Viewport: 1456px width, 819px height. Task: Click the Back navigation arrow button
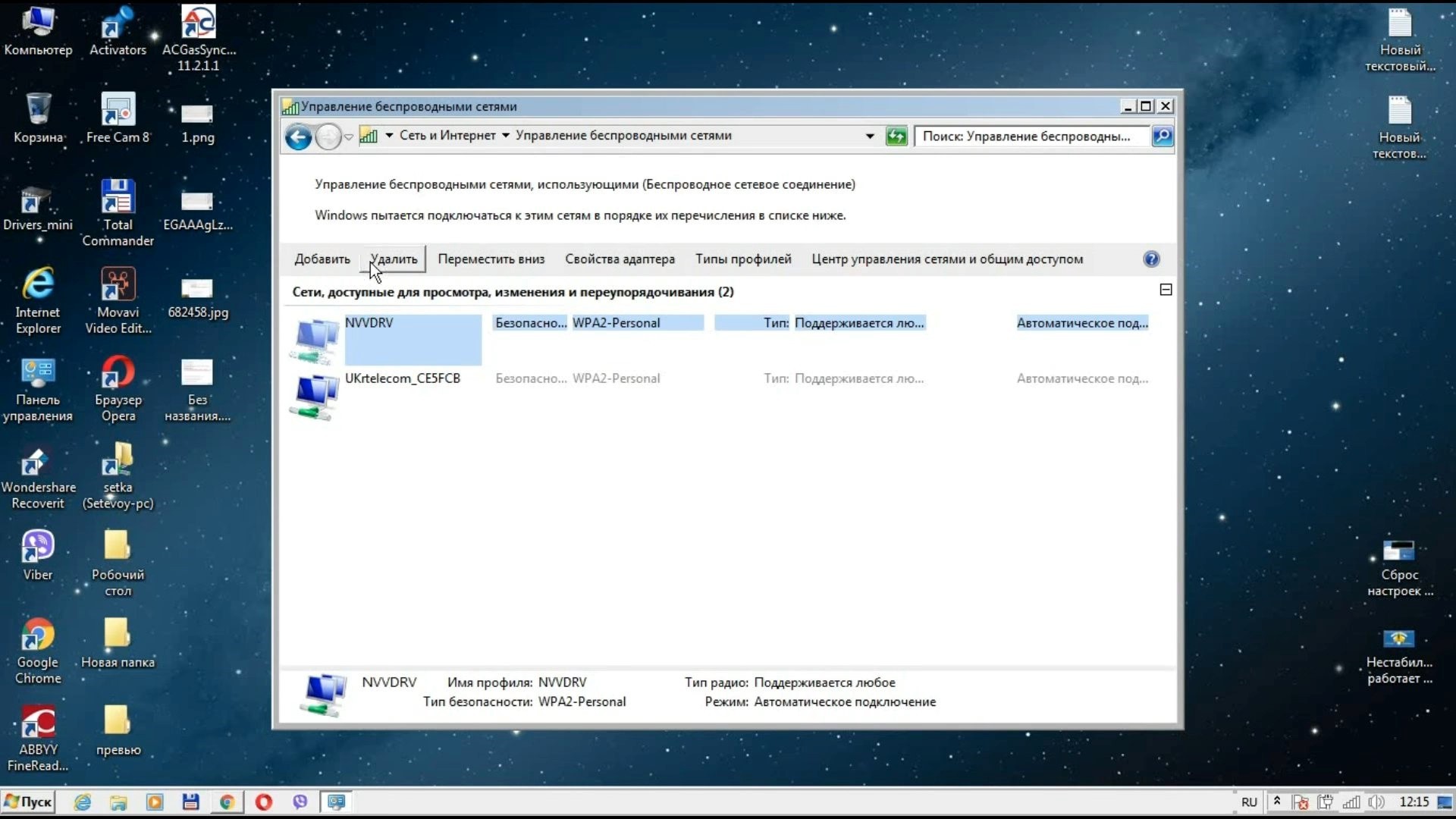pyautogui.click(x=298, y=136)
